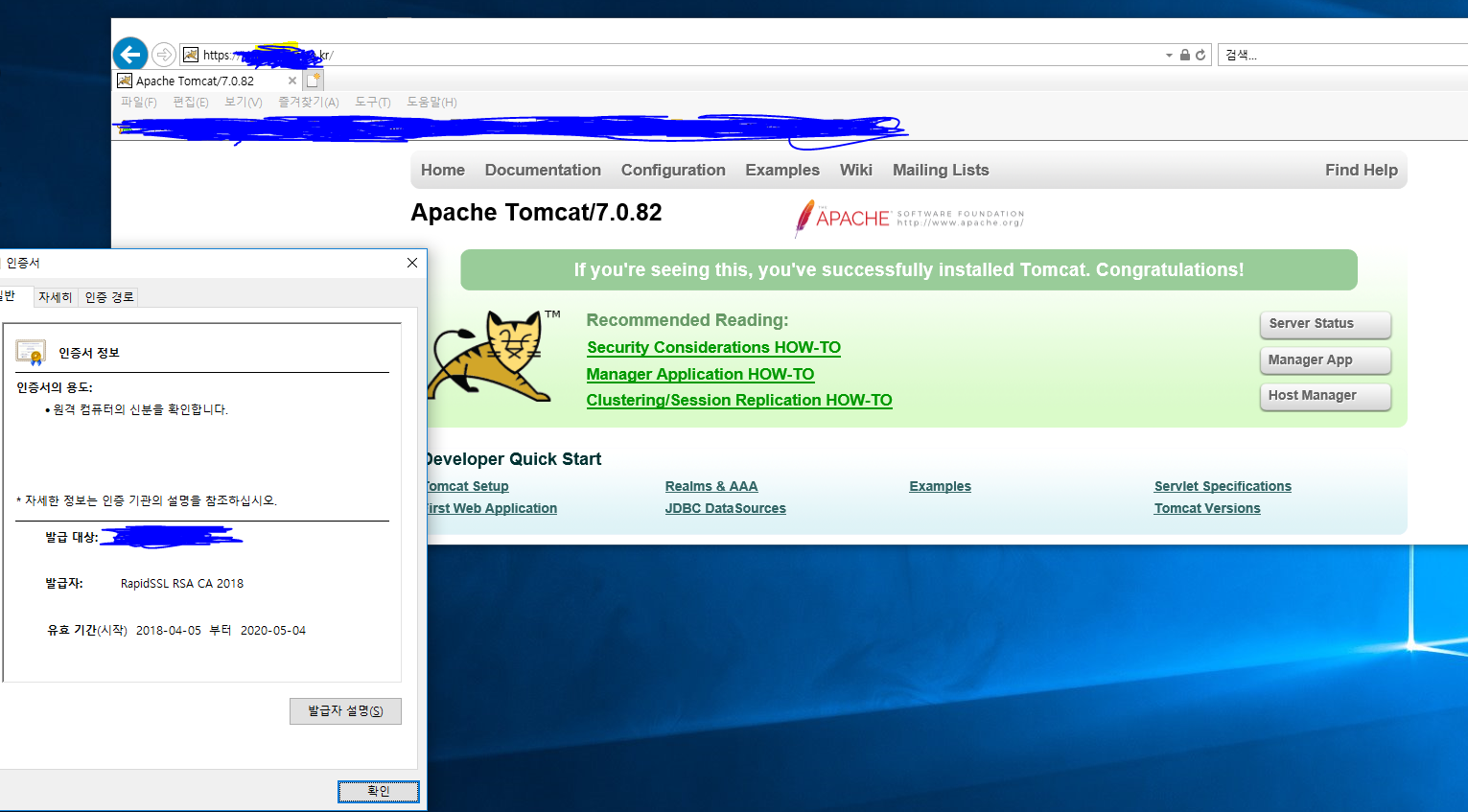
Task: Click the 확인 button in certificate dialog
Action: [379, 791]
